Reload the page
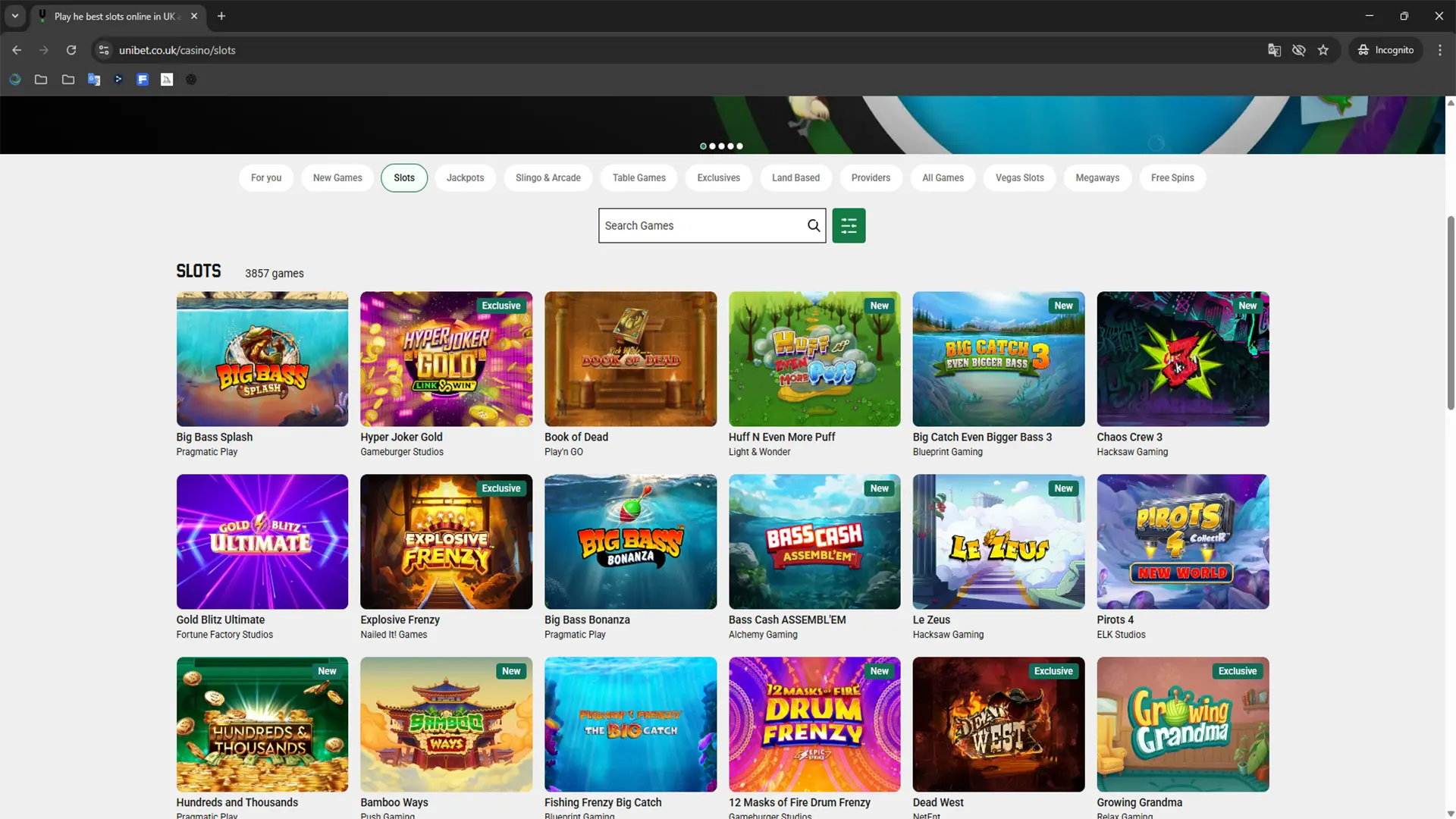1456x819 pixels. point(71,50)
